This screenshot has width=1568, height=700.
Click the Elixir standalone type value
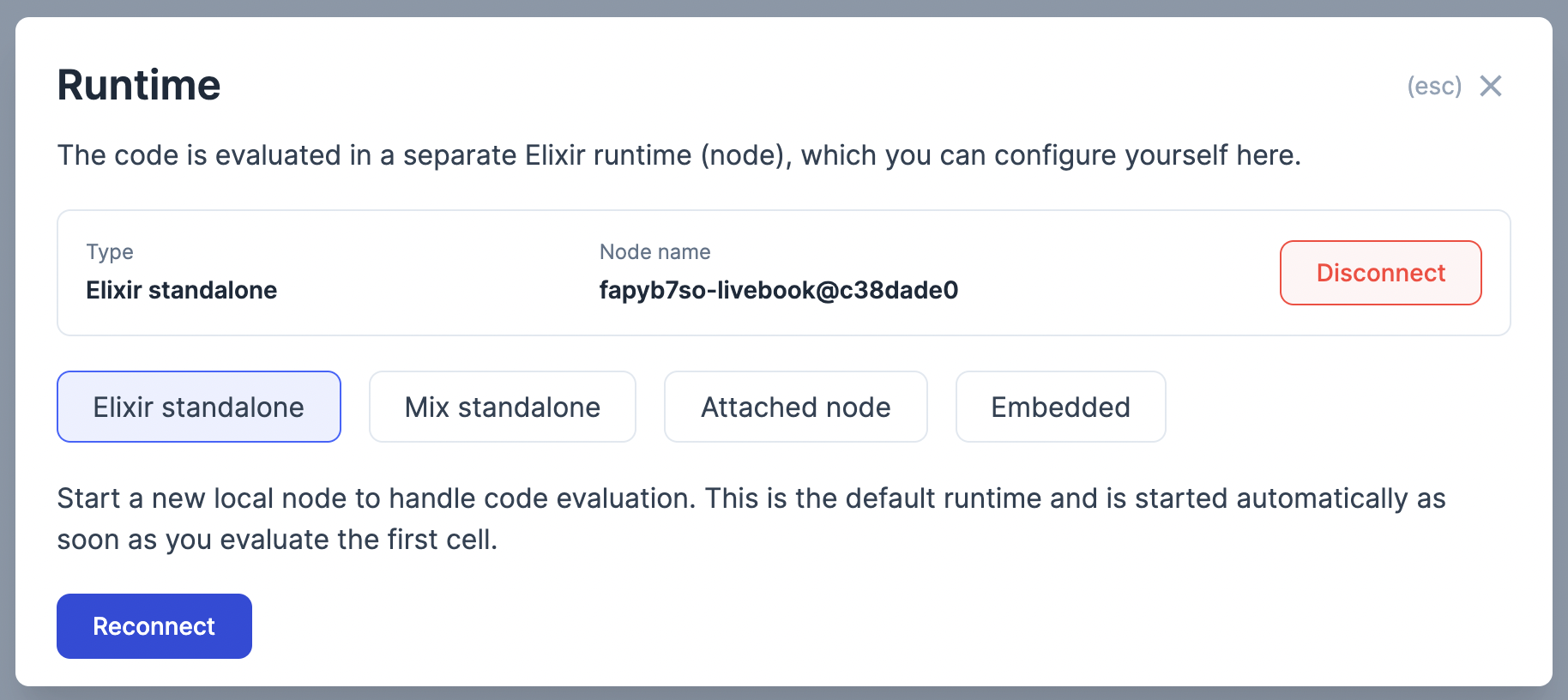(x=181, y=290)
